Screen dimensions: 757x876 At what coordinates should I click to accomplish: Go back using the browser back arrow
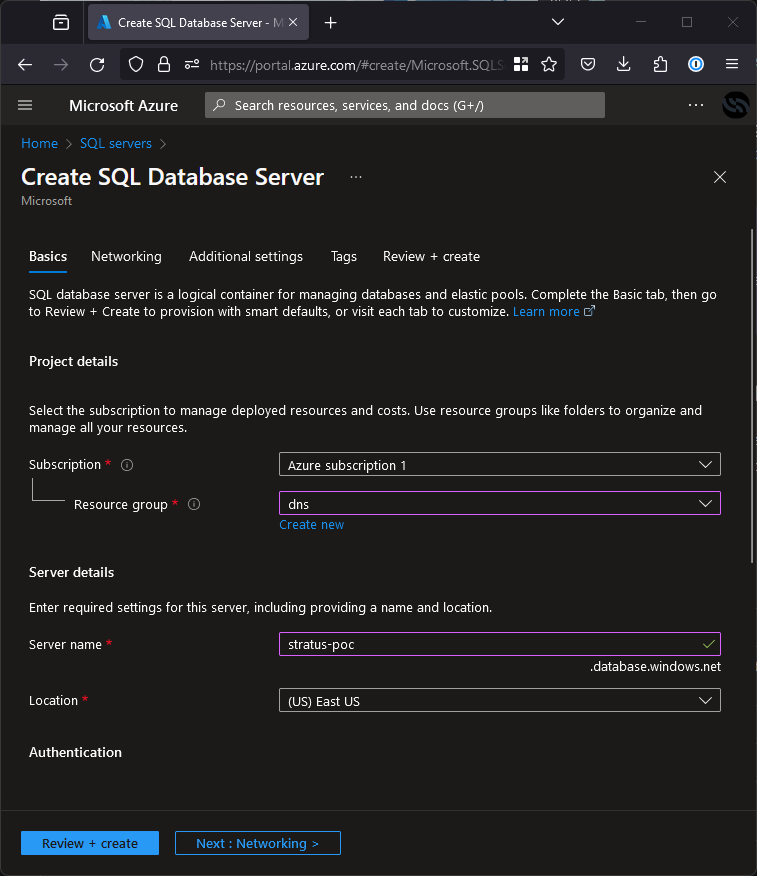[25, 65]
